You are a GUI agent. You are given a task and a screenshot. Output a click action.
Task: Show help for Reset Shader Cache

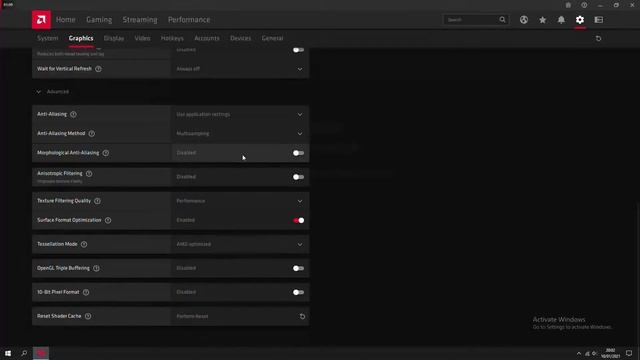(88, 316)
